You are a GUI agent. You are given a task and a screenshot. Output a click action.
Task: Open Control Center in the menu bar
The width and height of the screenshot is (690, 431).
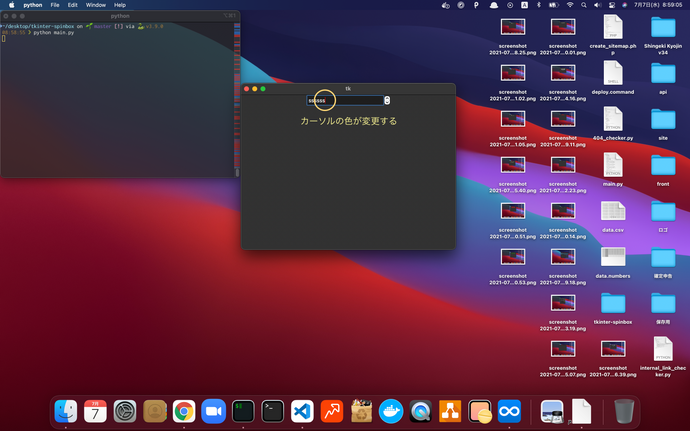(611, 5)
